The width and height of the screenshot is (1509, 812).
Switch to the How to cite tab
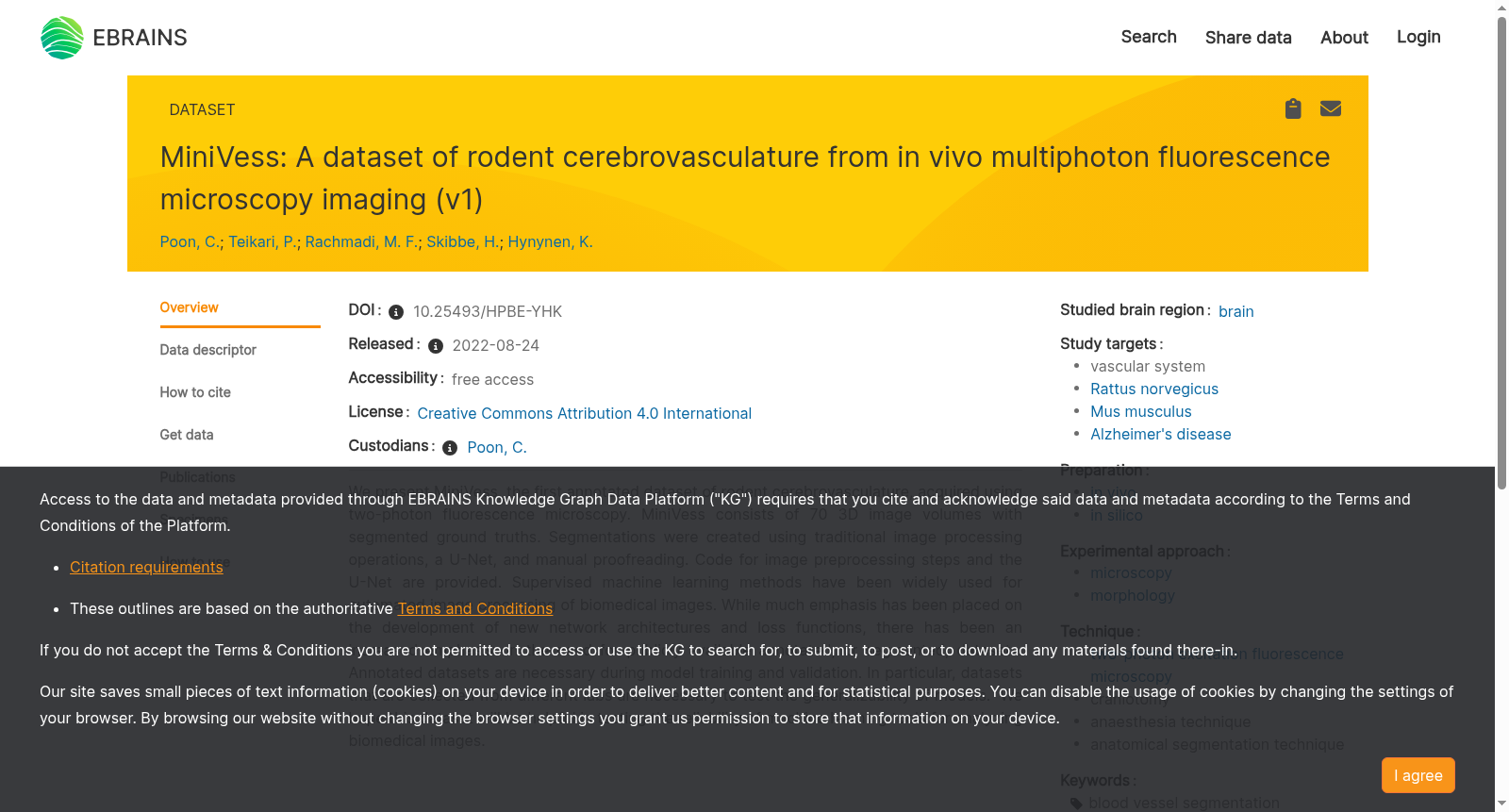(x=195, y=392)
